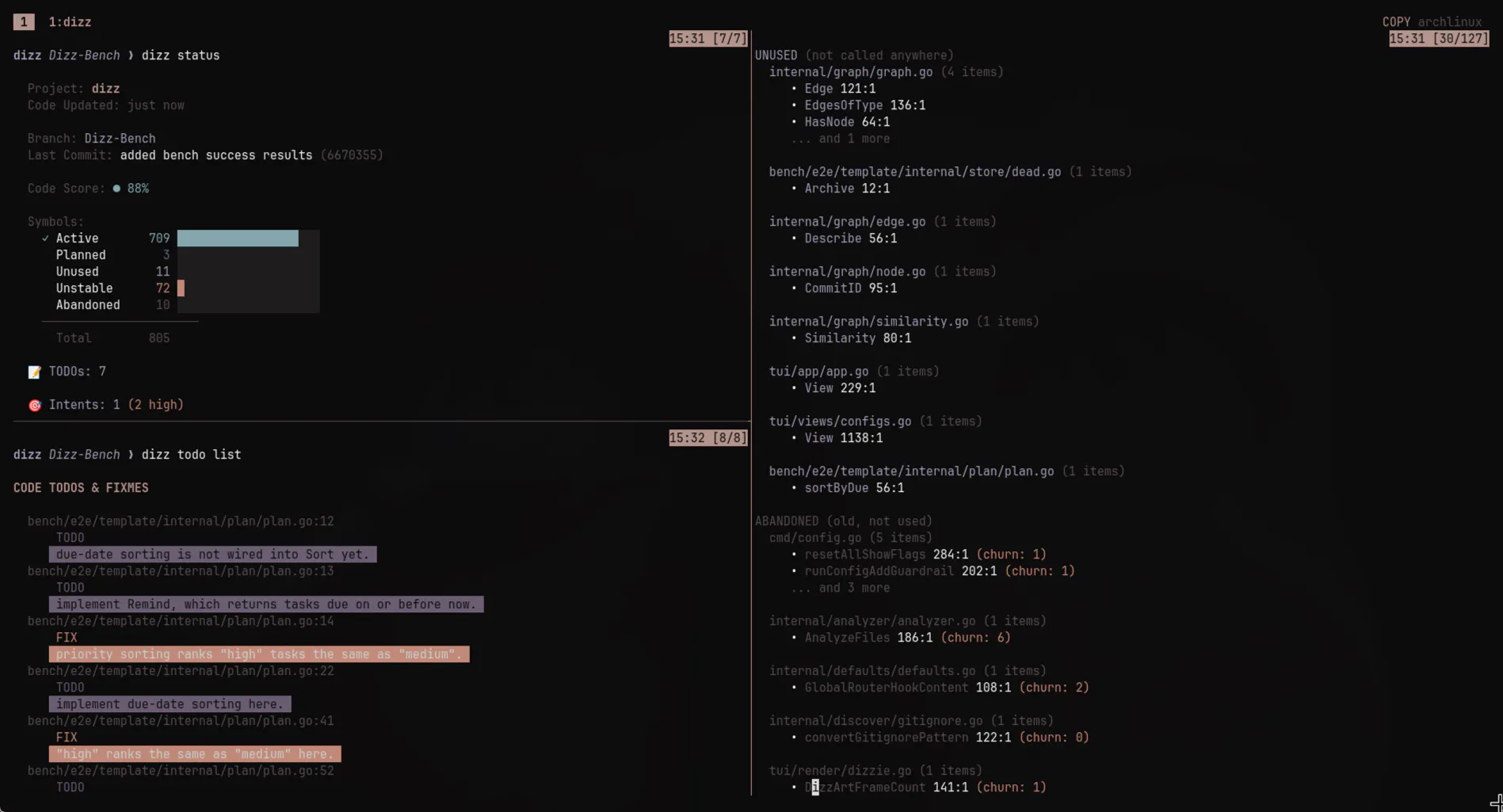Image resolution: width=1503 pixels, height=812 pixels.
Task: Click the 'View 1138:1' entry
Action: [843, 438]
